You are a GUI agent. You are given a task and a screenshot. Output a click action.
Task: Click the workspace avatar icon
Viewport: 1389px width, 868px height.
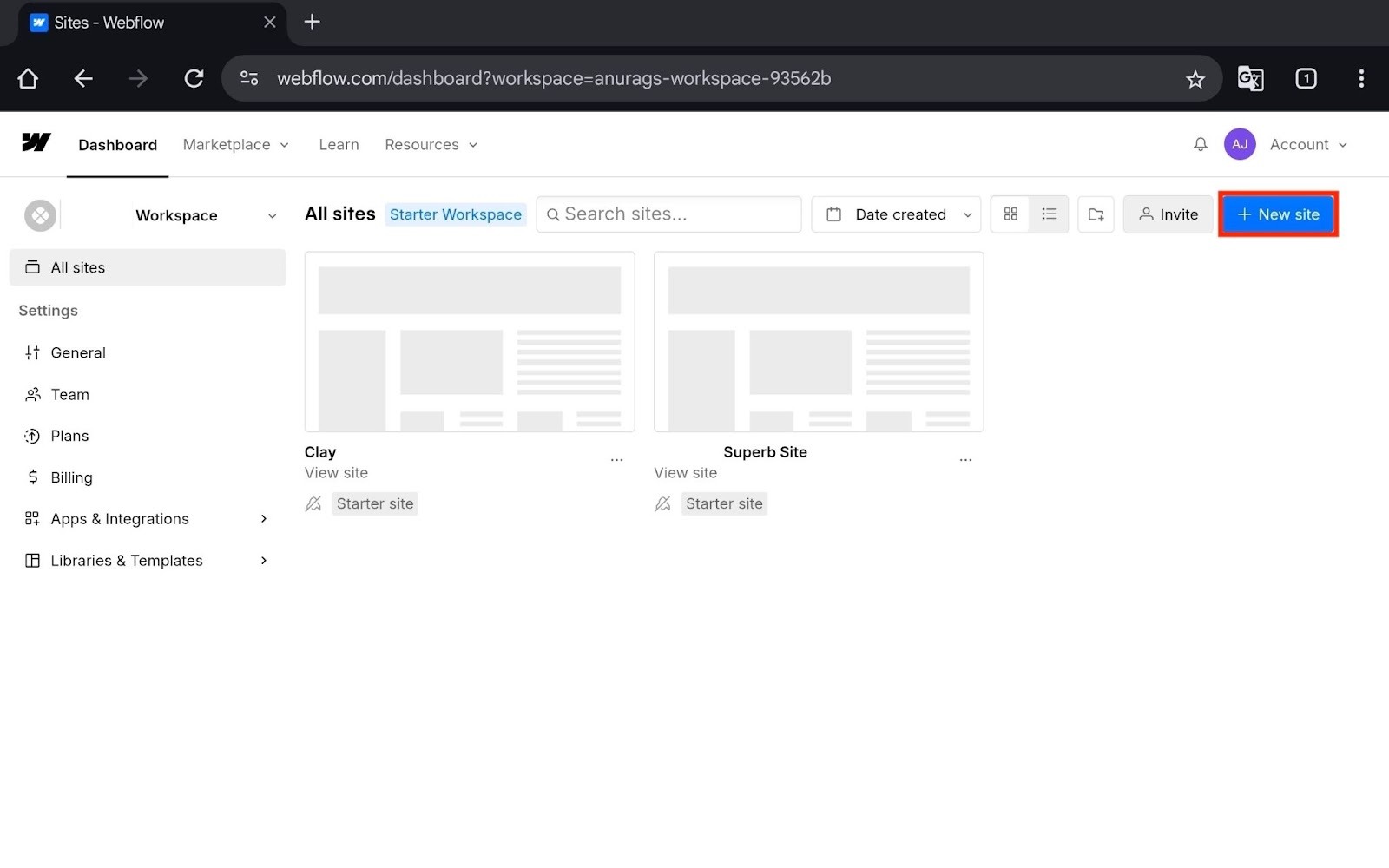pos(40,215)
